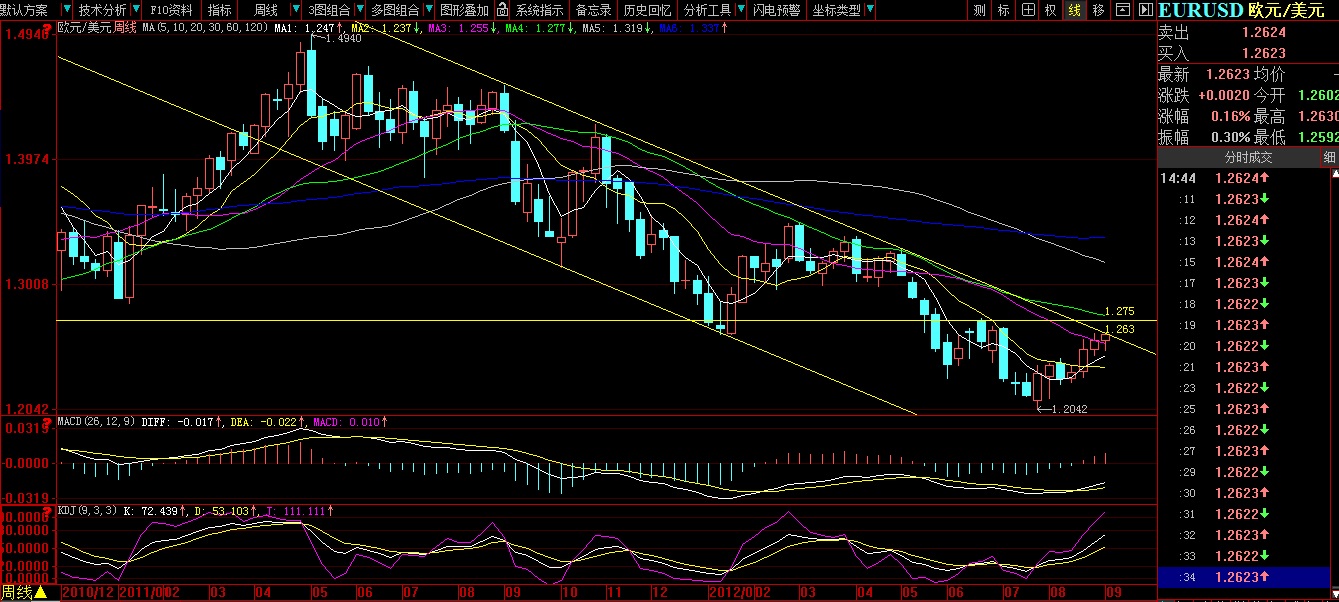Click the 标 marker tool icon

pyautogui.click(x=1004, y=10)
